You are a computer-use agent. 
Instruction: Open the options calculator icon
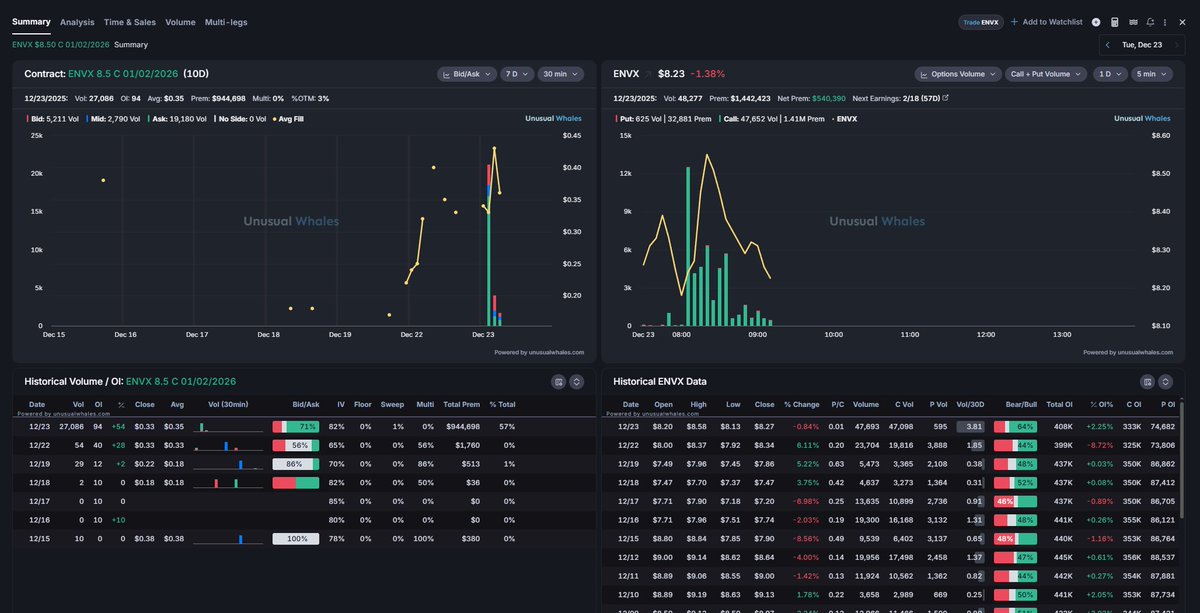[x=1114, y=22]
